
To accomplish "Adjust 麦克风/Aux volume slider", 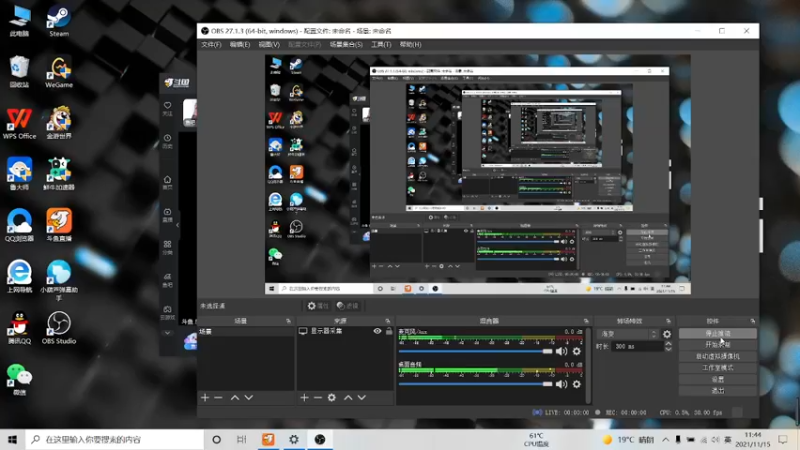I will pyautogui.click(x=476, y=352).
